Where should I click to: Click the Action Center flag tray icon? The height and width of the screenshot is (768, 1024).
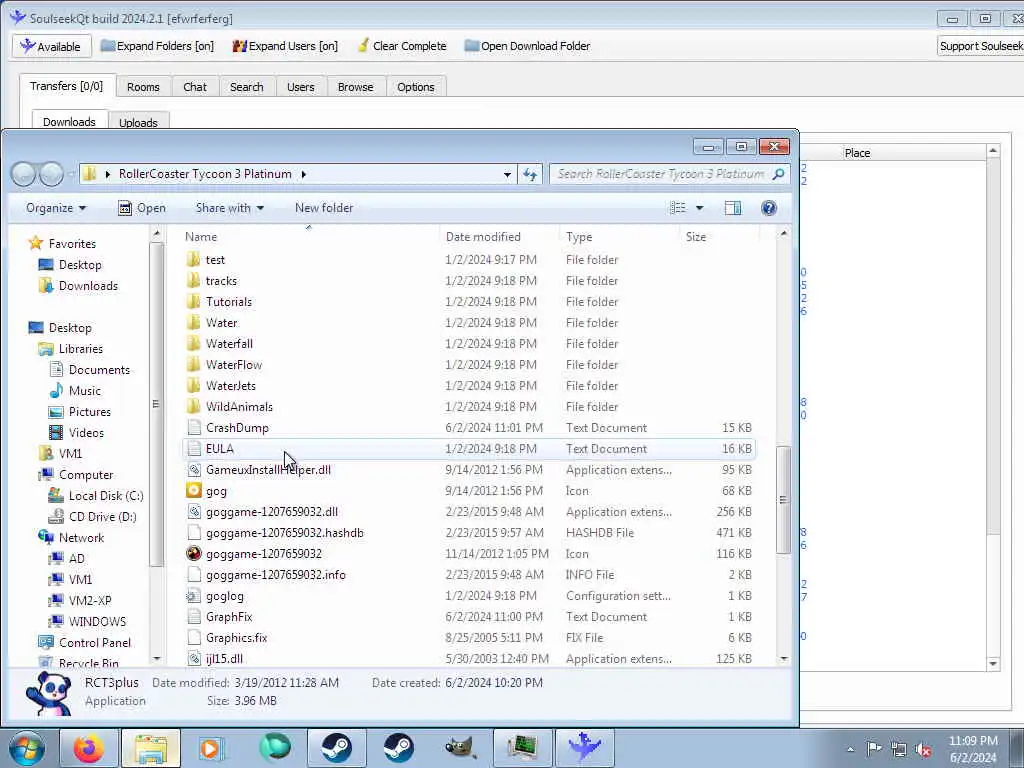coord(874,748)
